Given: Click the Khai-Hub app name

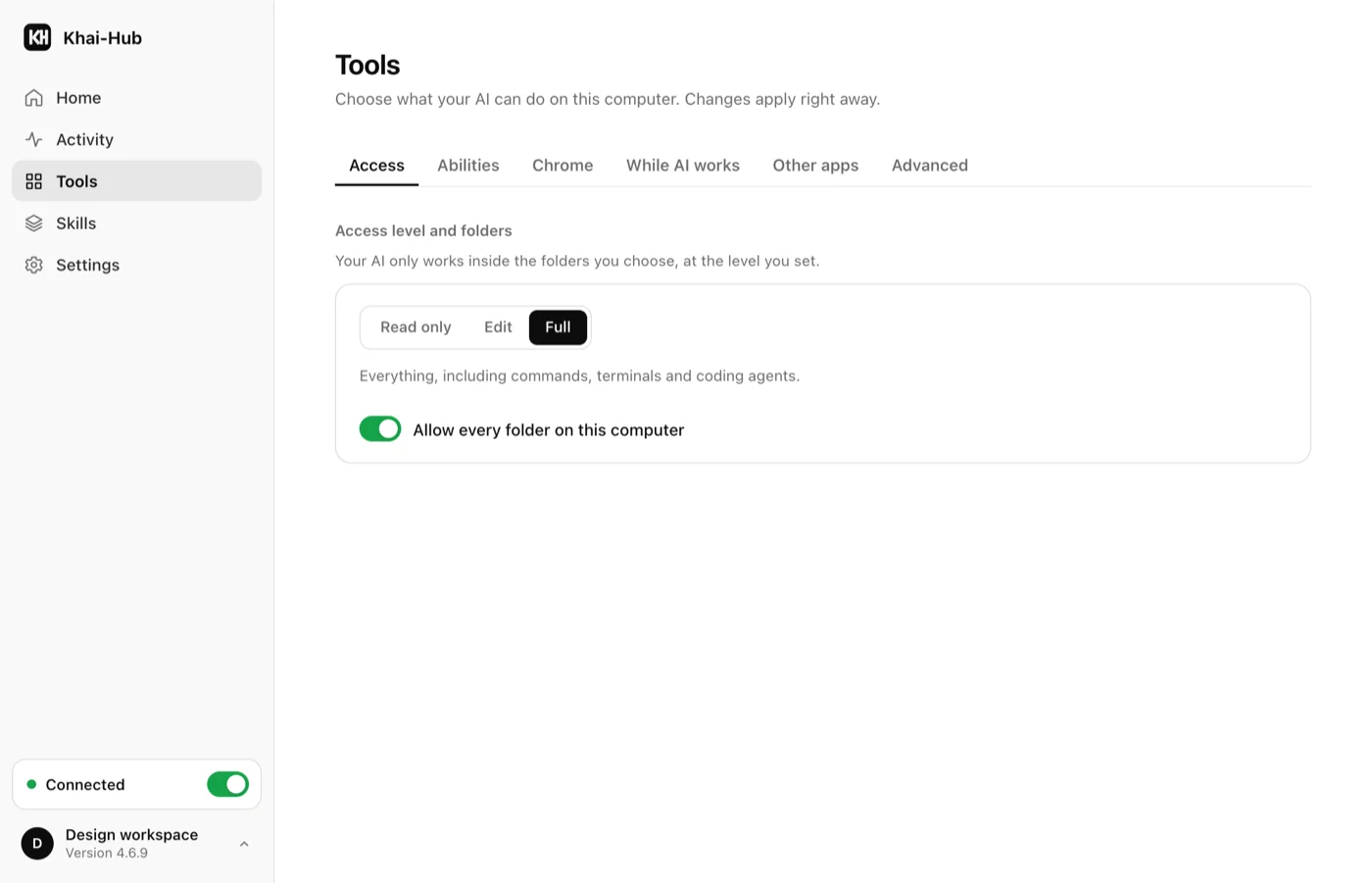Looking at the screenshot, I should [x=103, y=38].
